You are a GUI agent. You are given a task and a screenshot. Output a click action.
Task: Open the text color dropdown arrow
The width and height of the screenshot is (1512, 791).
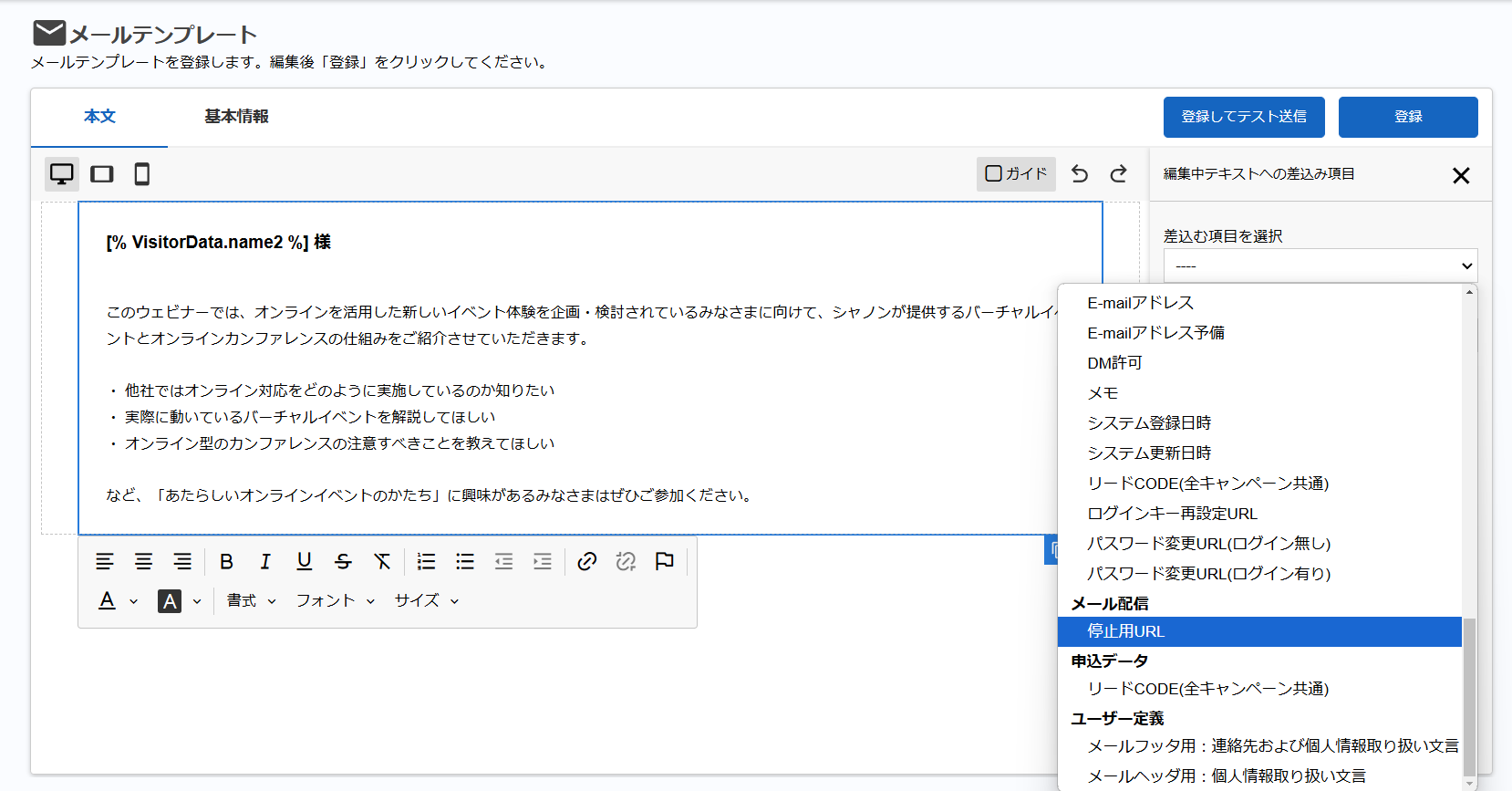coord(134,602)
